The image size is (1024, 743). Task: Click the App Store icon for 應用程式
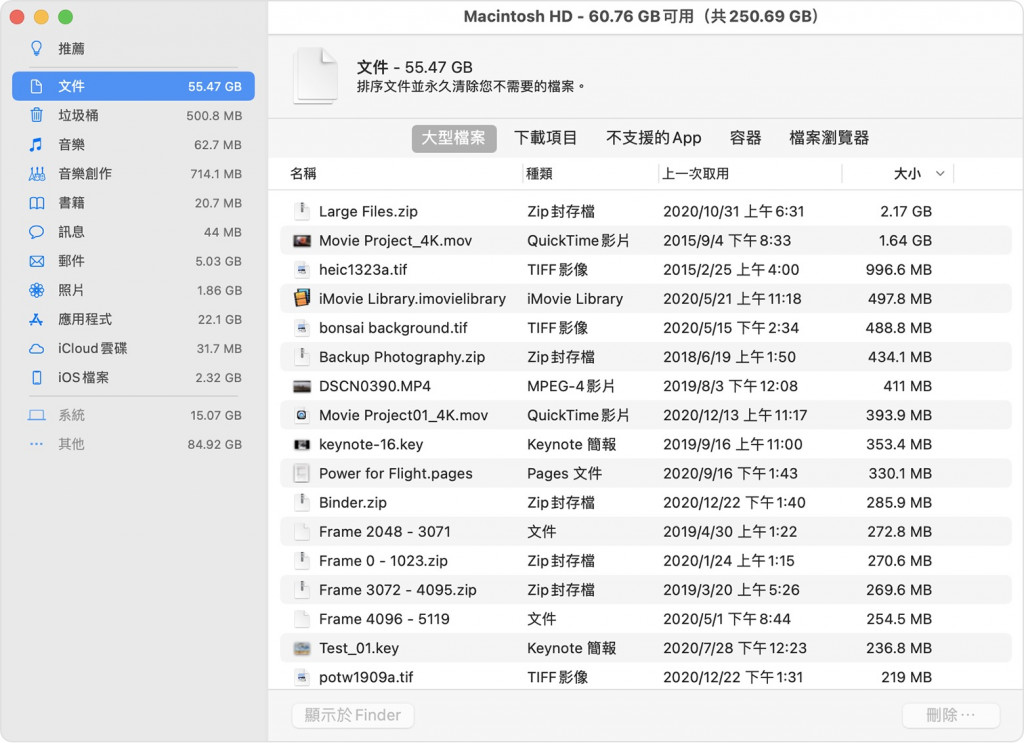37,319
